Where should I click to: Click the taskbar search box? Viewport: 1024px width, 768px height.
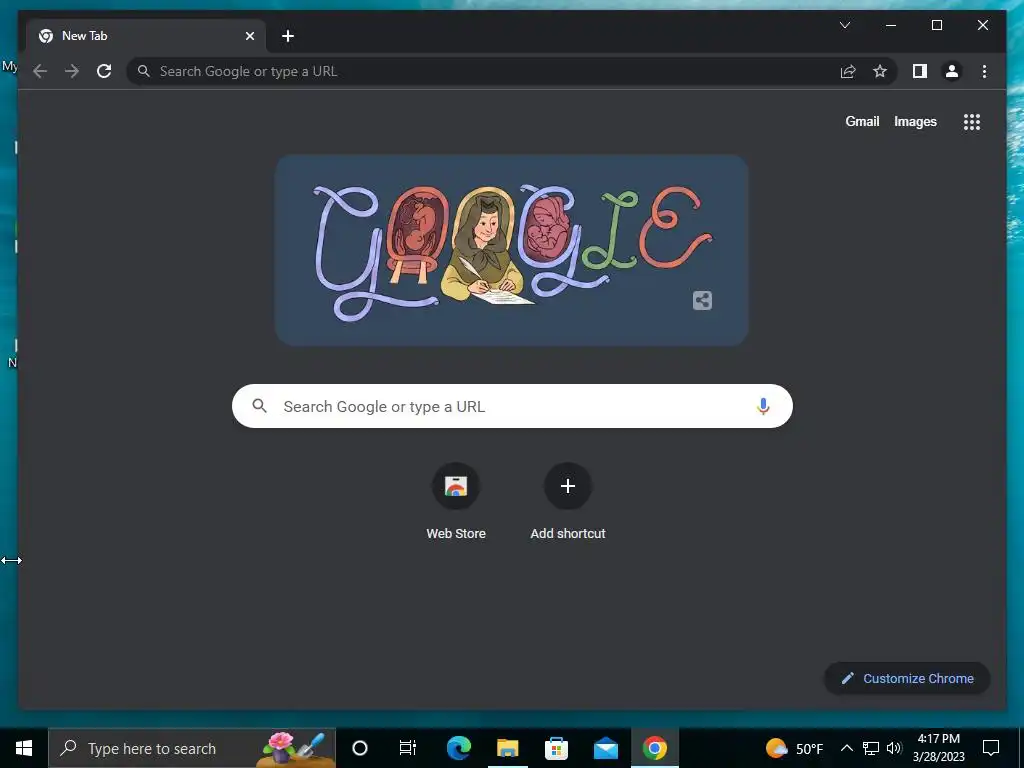pyautogui.click(x=192, y=748)
